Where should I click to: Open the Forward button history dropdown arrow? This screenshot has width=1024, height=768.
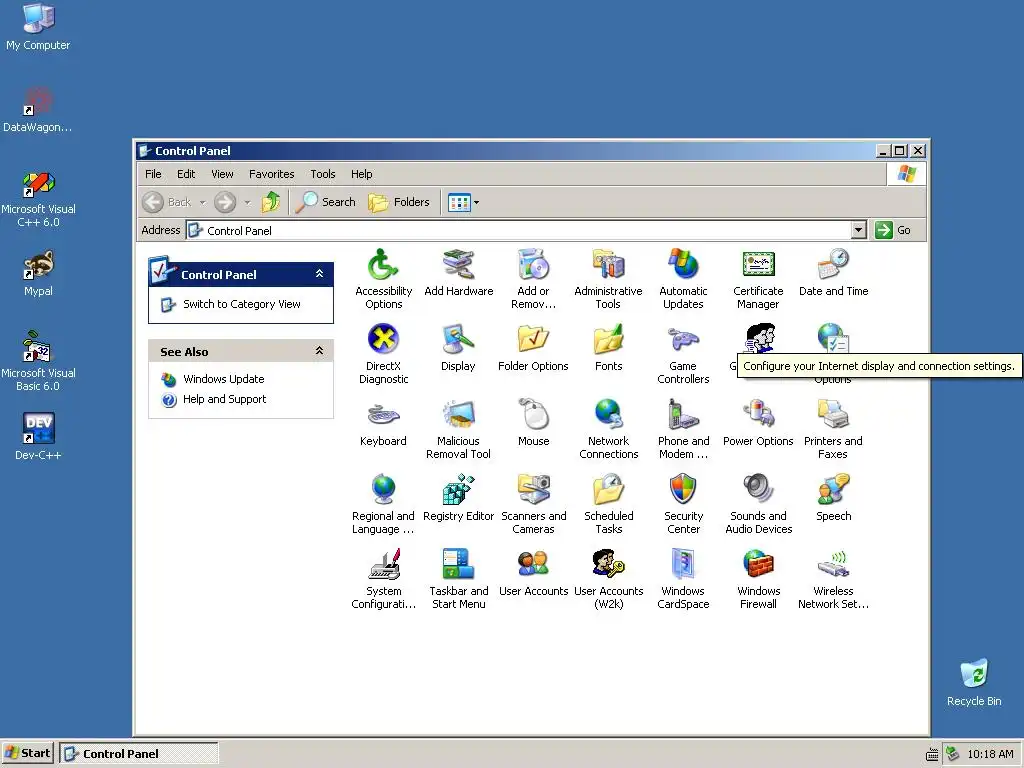tap(247, 202)
